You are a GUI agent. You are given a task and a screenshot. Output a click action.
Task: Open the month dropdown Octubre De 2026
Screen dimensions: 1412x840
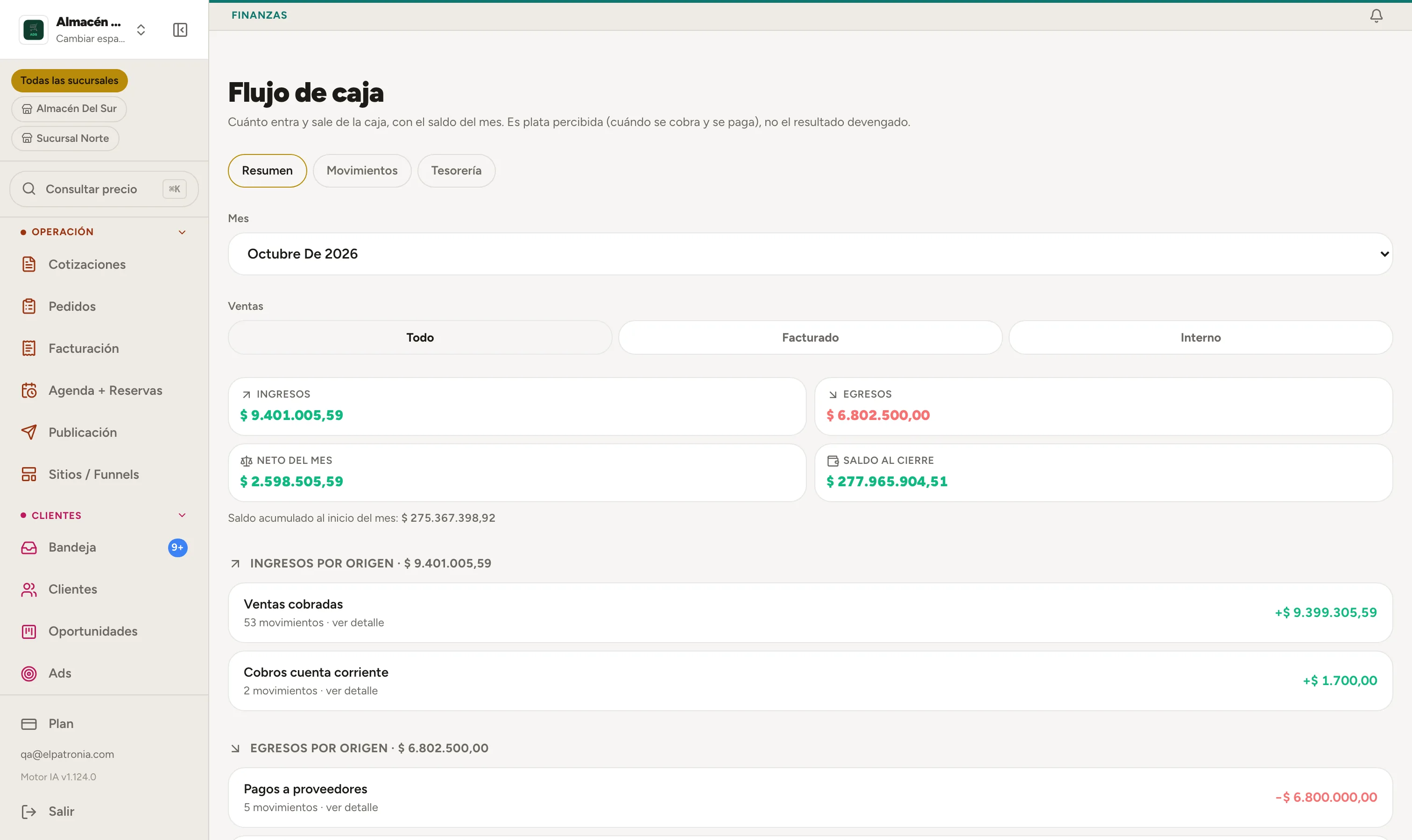click(810, 253)
